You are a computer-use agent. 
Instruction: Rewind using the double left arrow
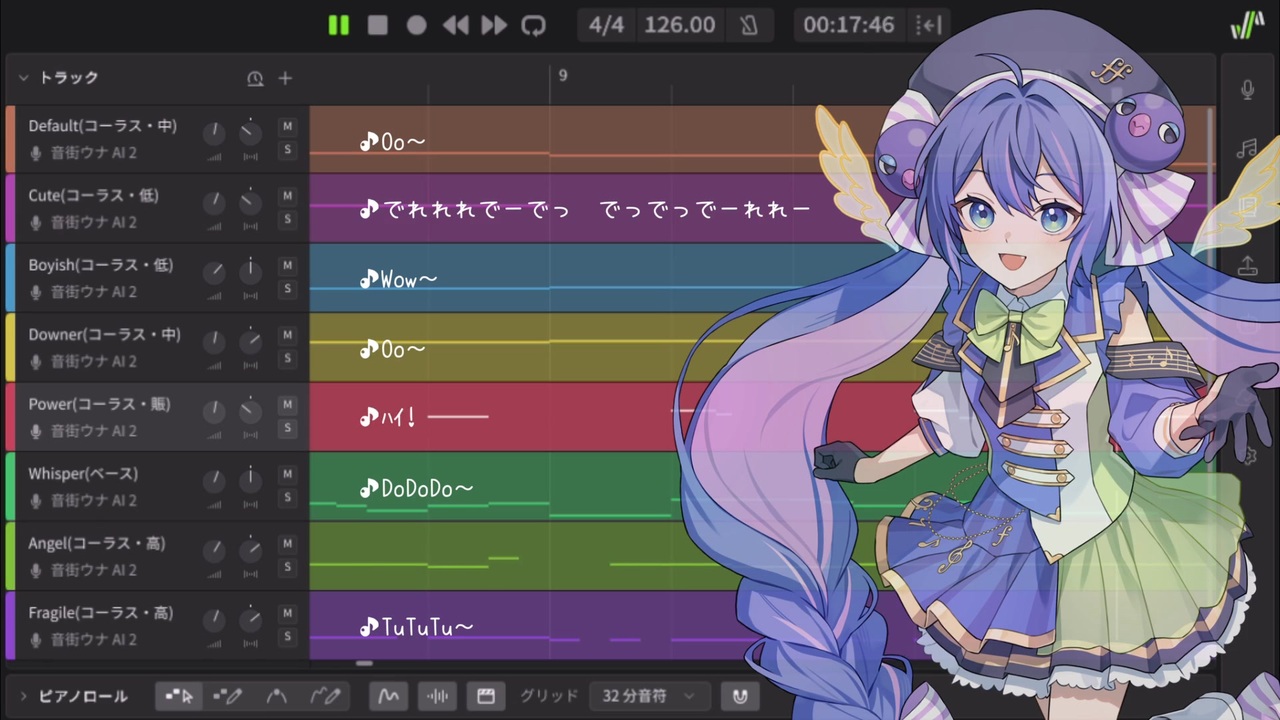455,25
